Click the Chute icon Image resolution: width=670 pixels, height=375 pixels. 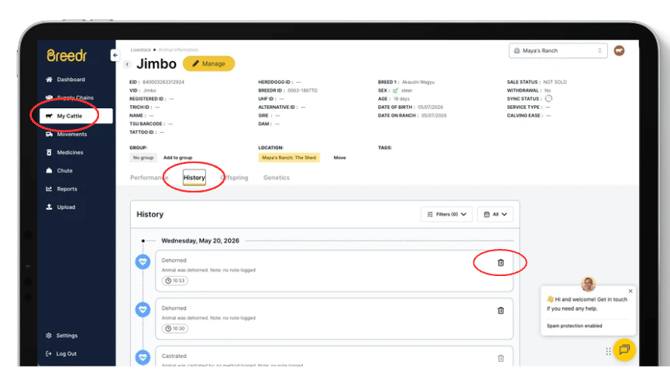(49, 170)
